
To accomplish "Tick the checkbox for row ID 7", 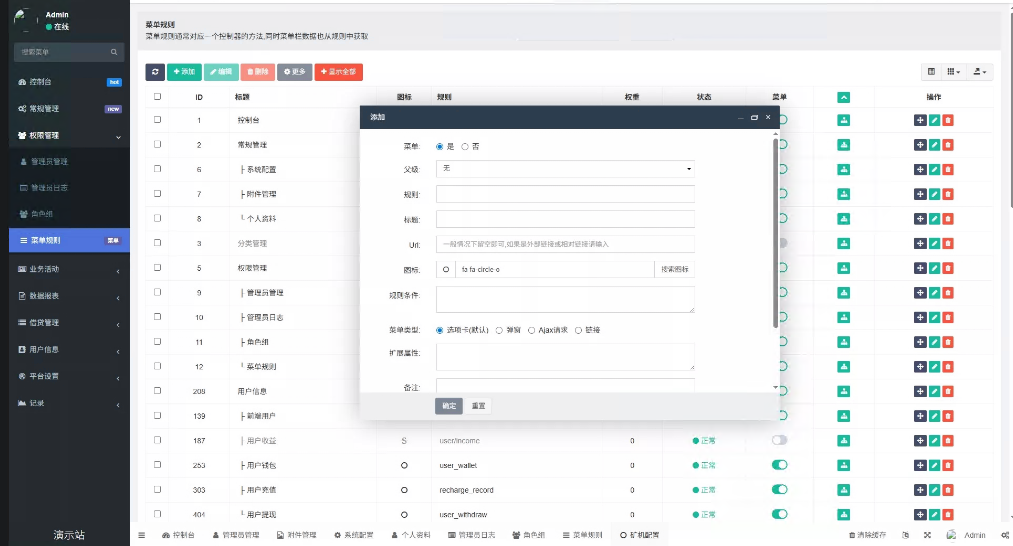I will click(x=157, y=194).
